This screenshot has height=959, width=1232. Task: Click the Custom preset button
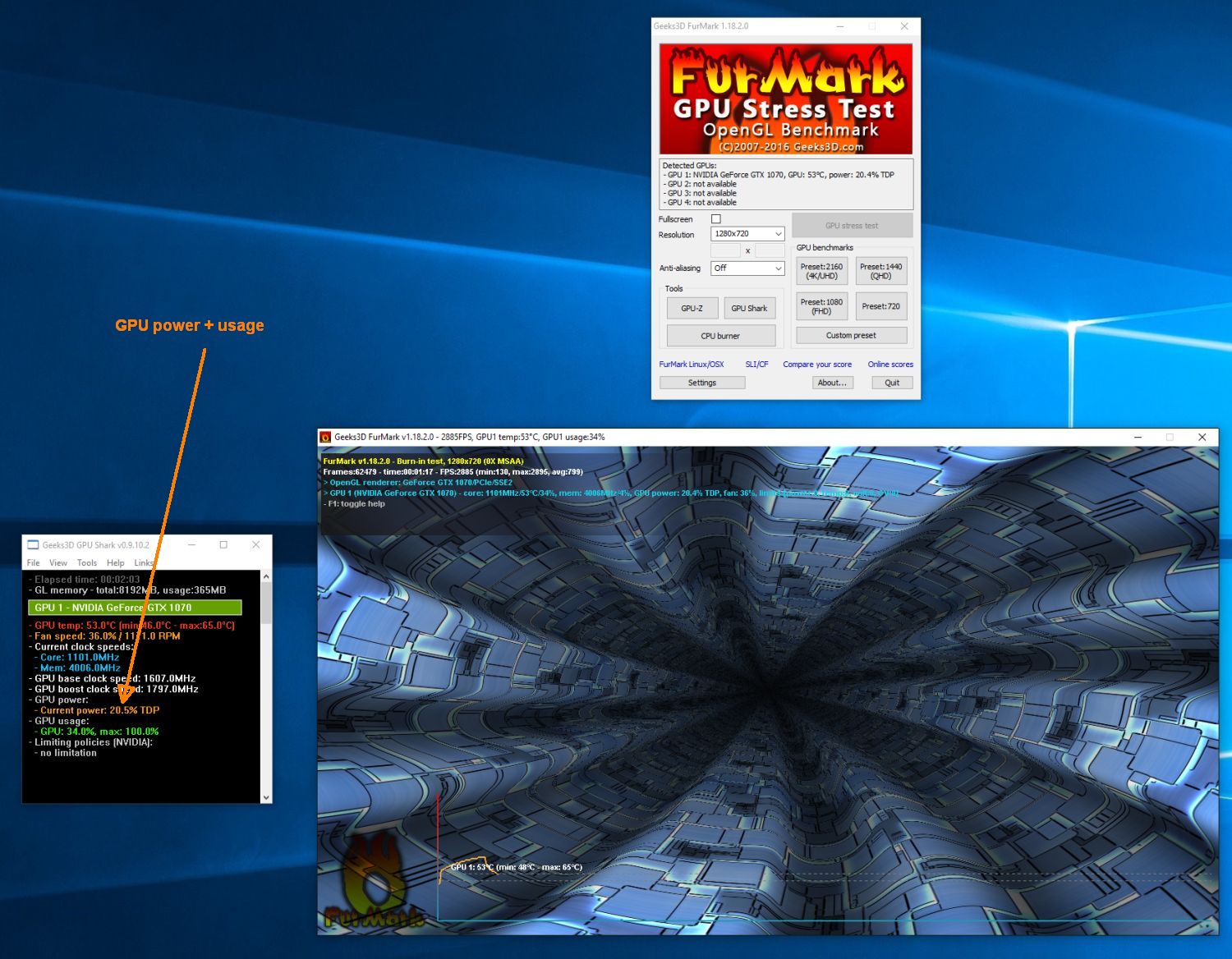coord(851,336)
